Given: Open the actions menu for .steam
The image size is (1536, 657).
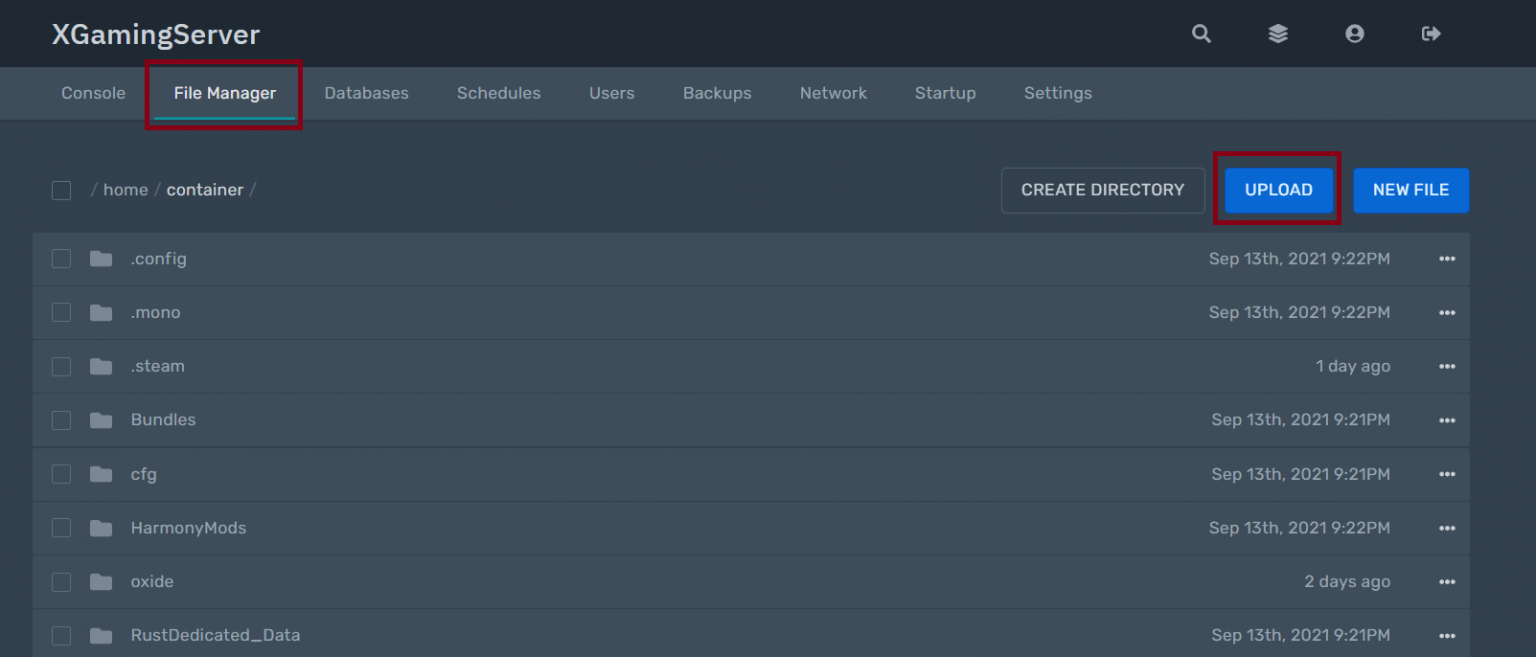Looking at the screenshot, I should pyautogui.click(x=1447, y=366).
